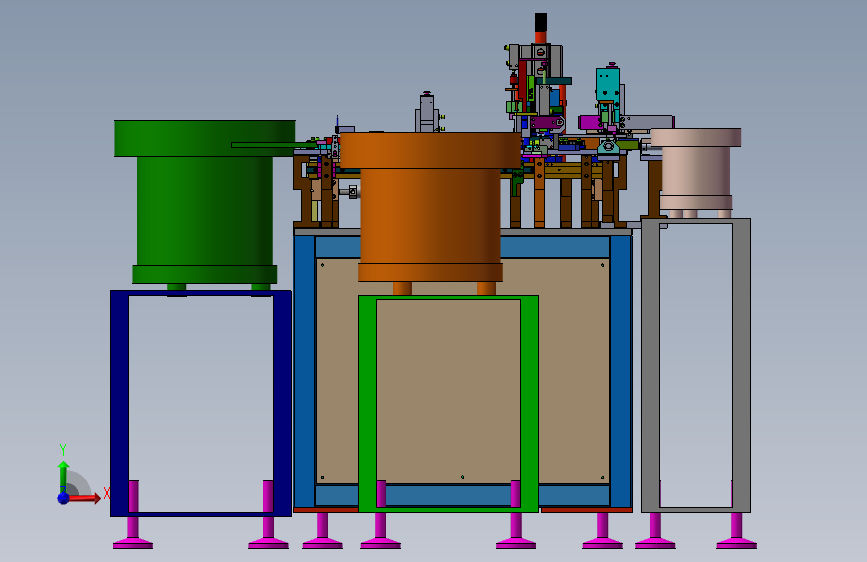Image resolution: width=867 pixels, height=562 pixels.
Task: Select the green feed track leaving the green bowl
Action: tap(275, 145)
